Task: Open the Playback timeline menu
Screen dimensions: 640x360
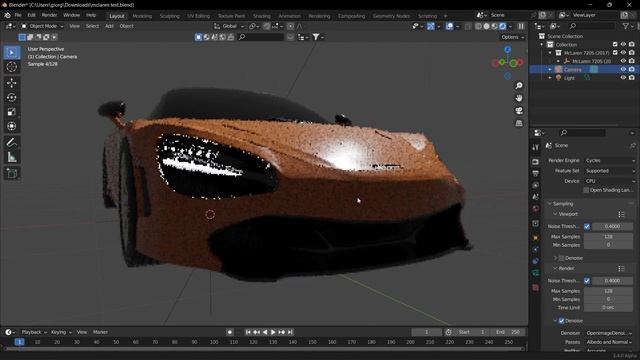Action: coord(34,332)
